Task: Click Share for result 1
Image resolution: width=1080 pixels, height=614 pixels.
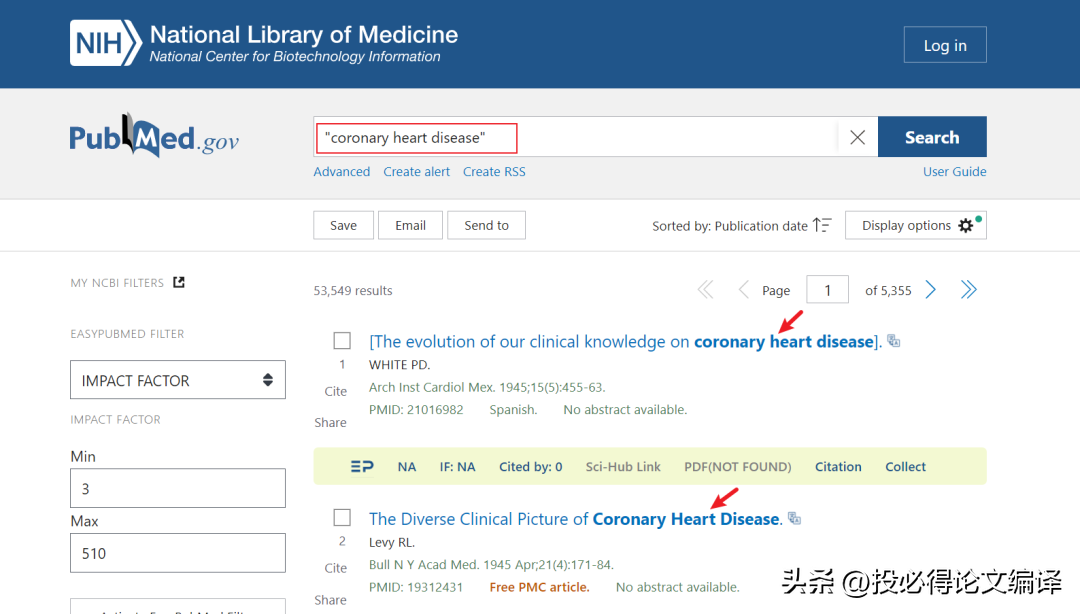Action: 331,422
